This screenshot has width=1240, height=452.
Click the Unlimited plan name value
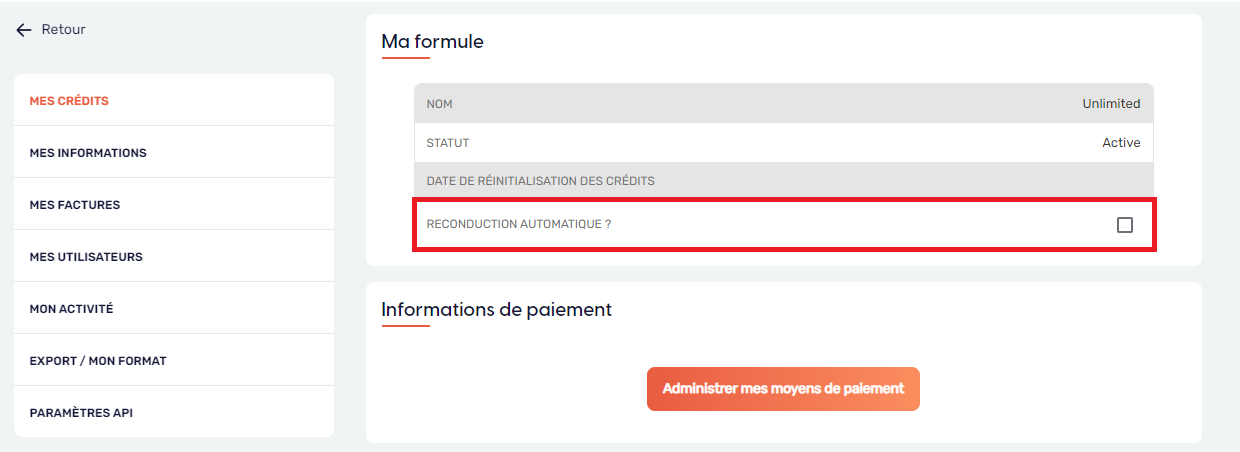pos(1111,104)
